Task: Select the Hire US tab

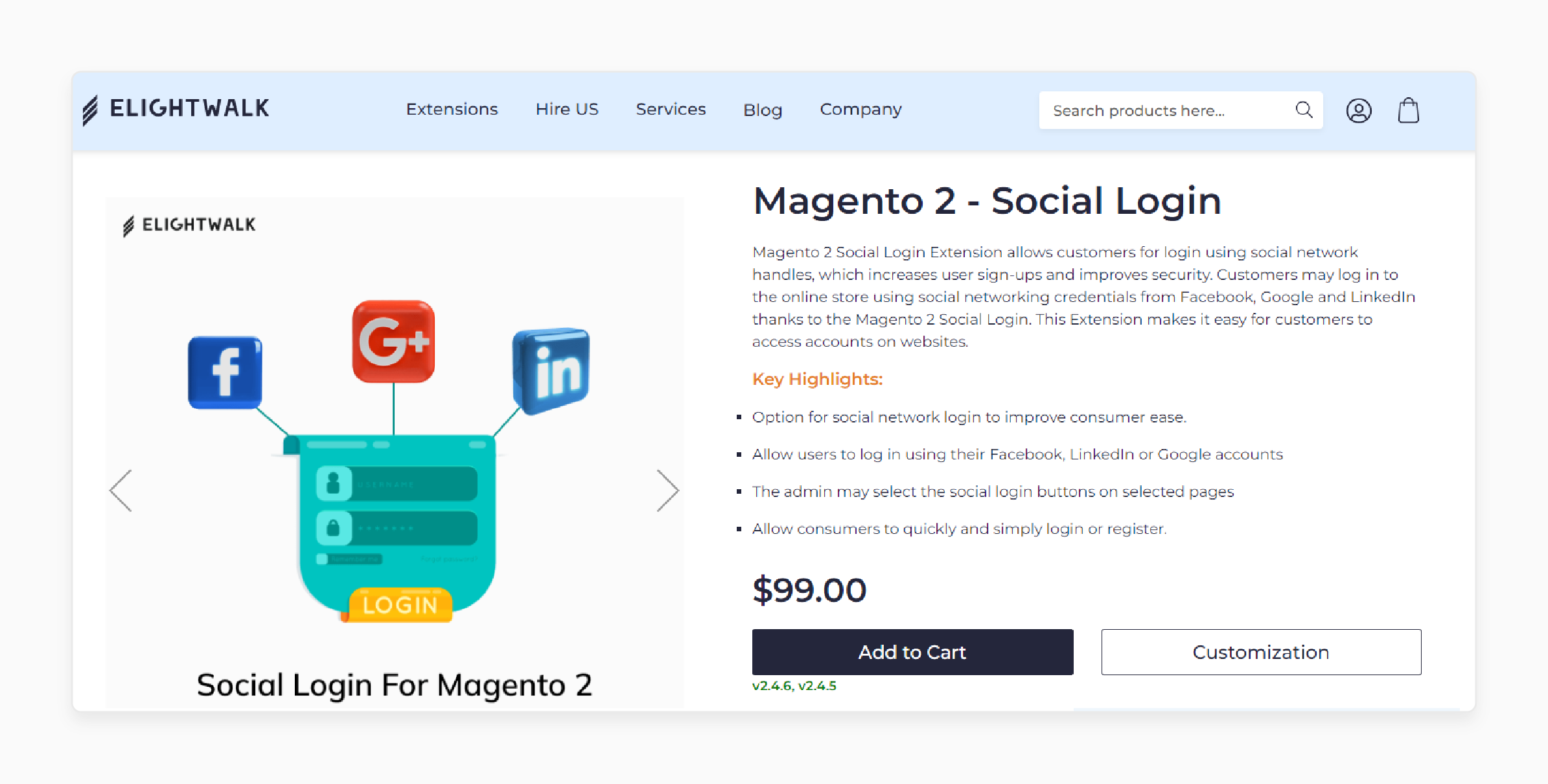Action: [565, 109]
